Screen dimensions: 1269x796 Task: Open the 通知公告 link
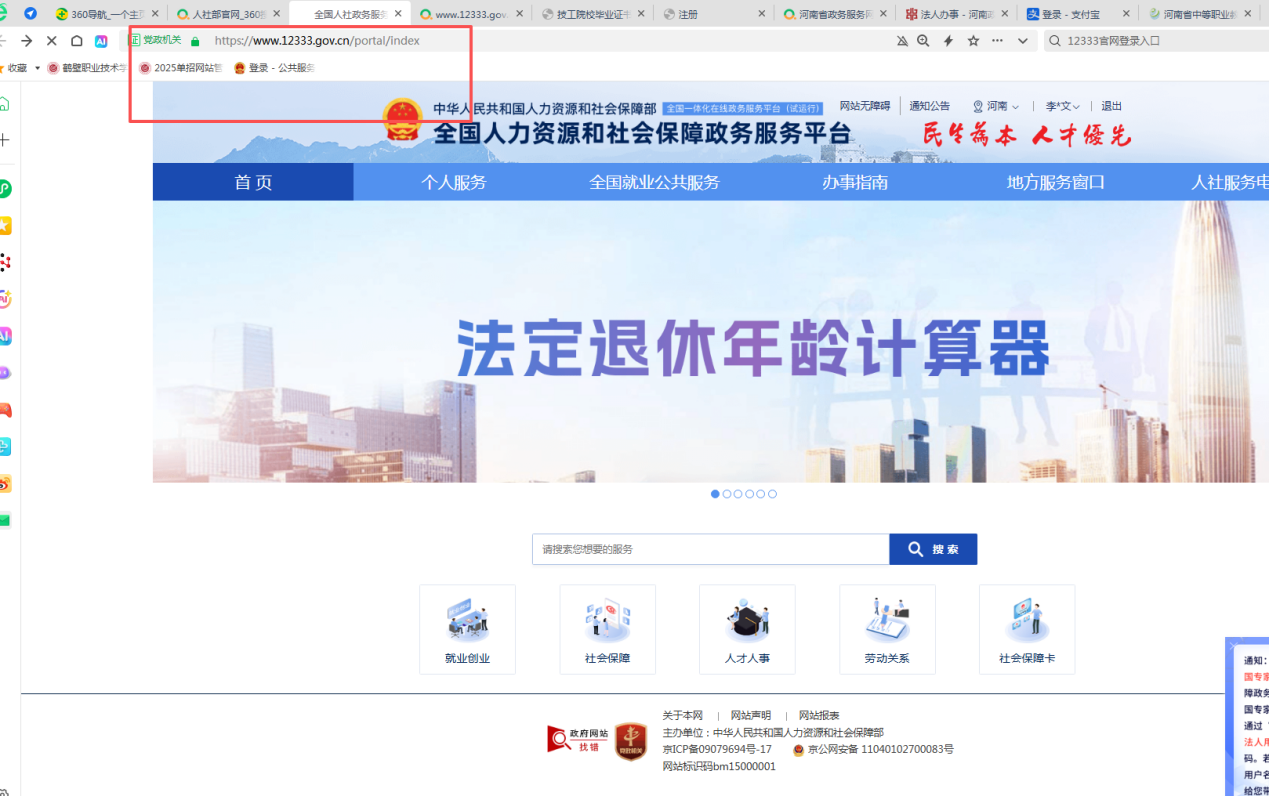point(929,106)
